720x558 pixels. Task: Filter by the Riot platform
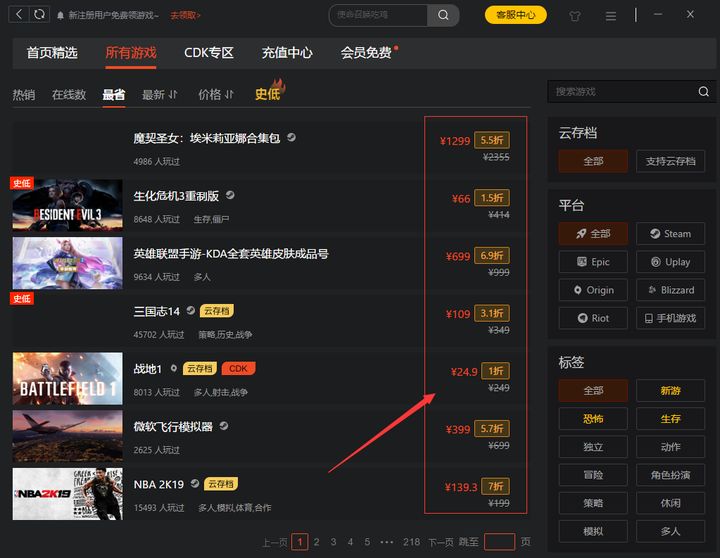[593, 318]
